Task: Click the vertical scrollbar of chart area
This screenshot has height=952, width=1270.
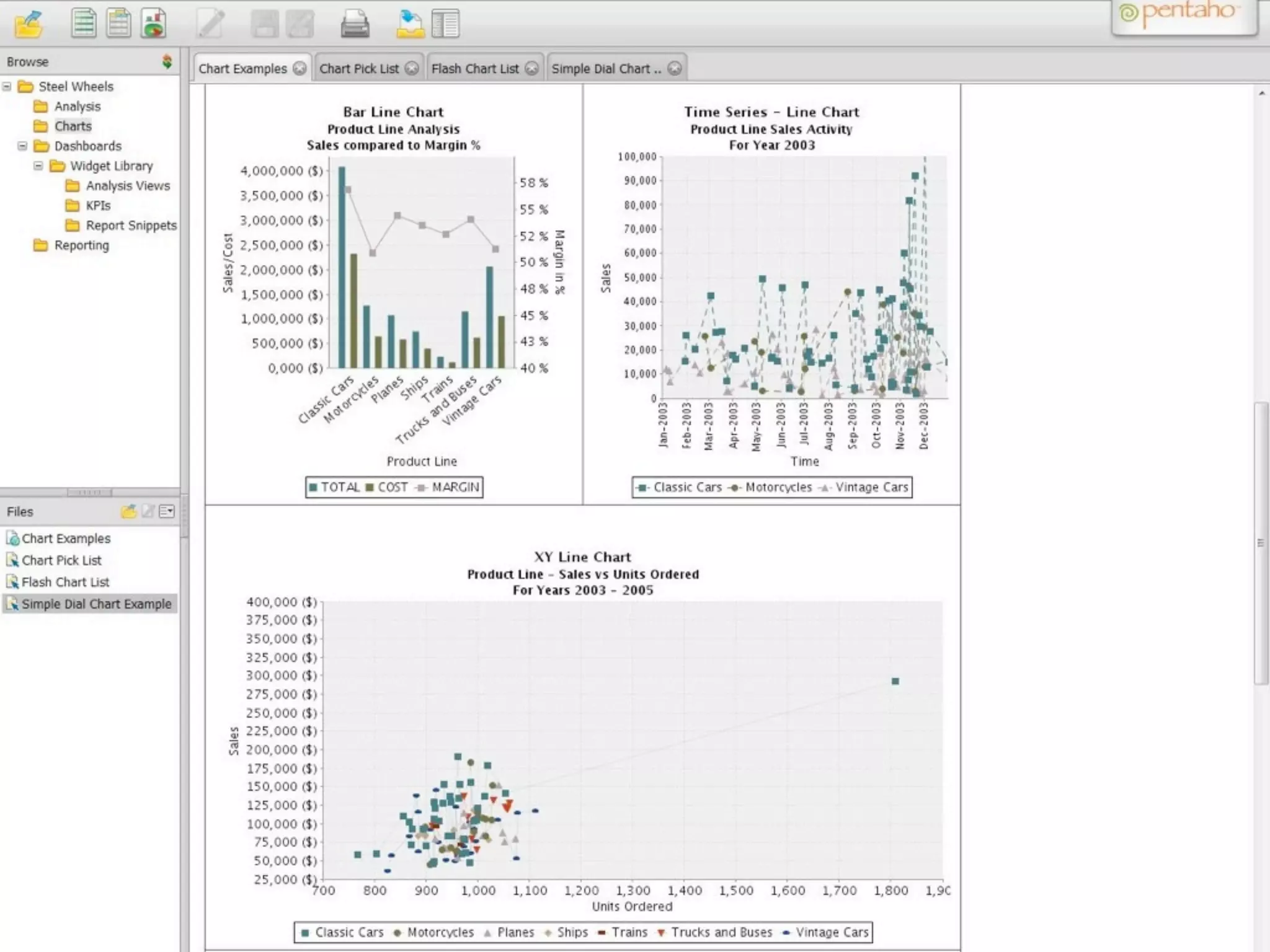Action: coord(1261,542)
